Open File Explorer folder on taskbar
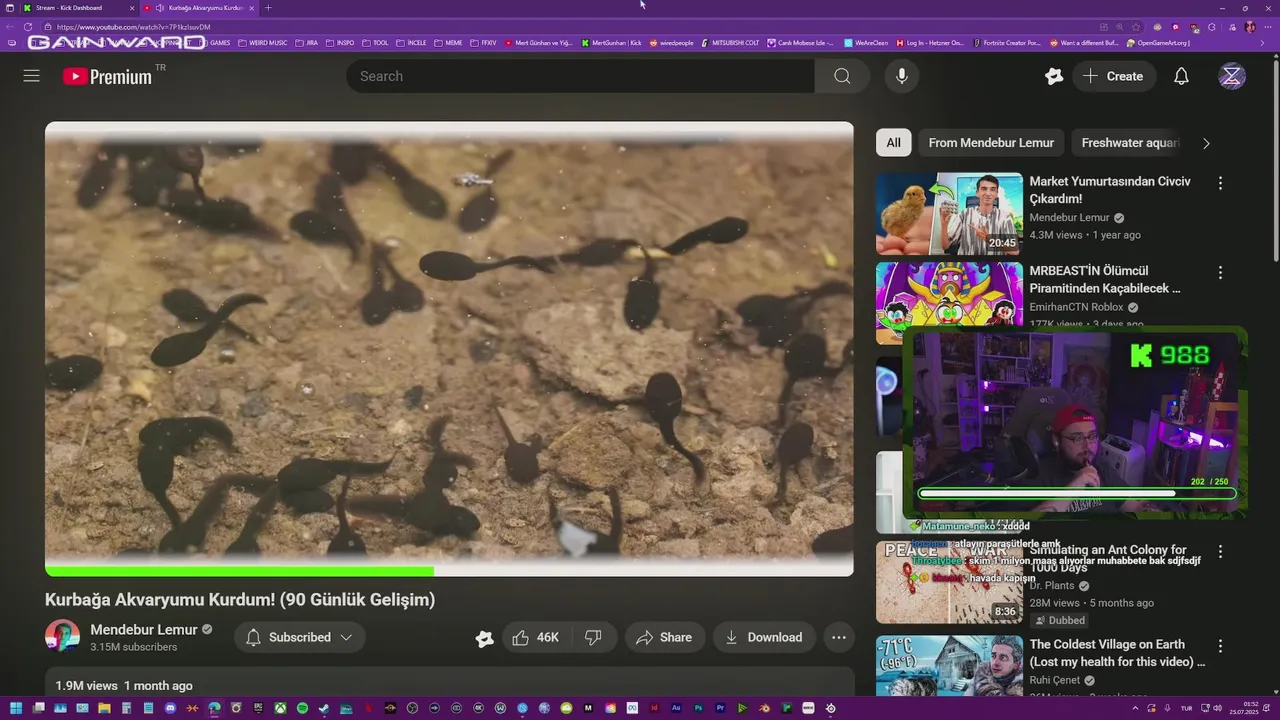Screen dimensions: 1280x720 (104, 708)
